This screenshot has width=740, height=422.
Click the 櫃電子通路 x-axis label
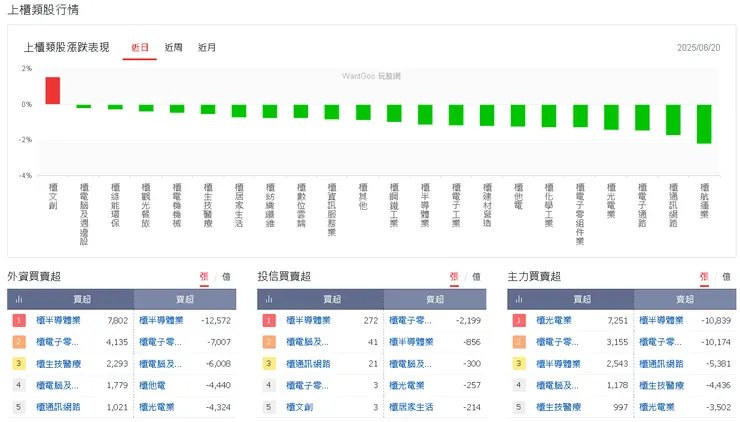(x=642, y=205)
